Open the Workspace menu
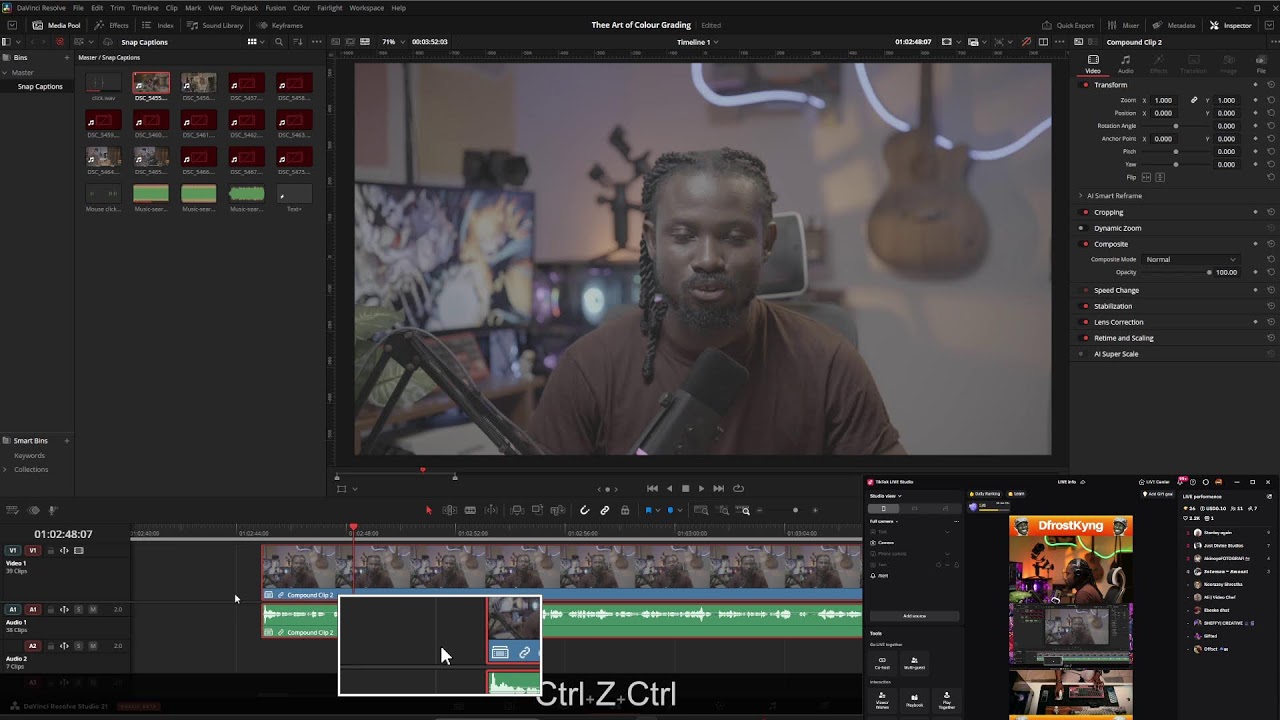Image resolution: width=1280 pixels, height=720 pixels. click(x=366, y=8)
